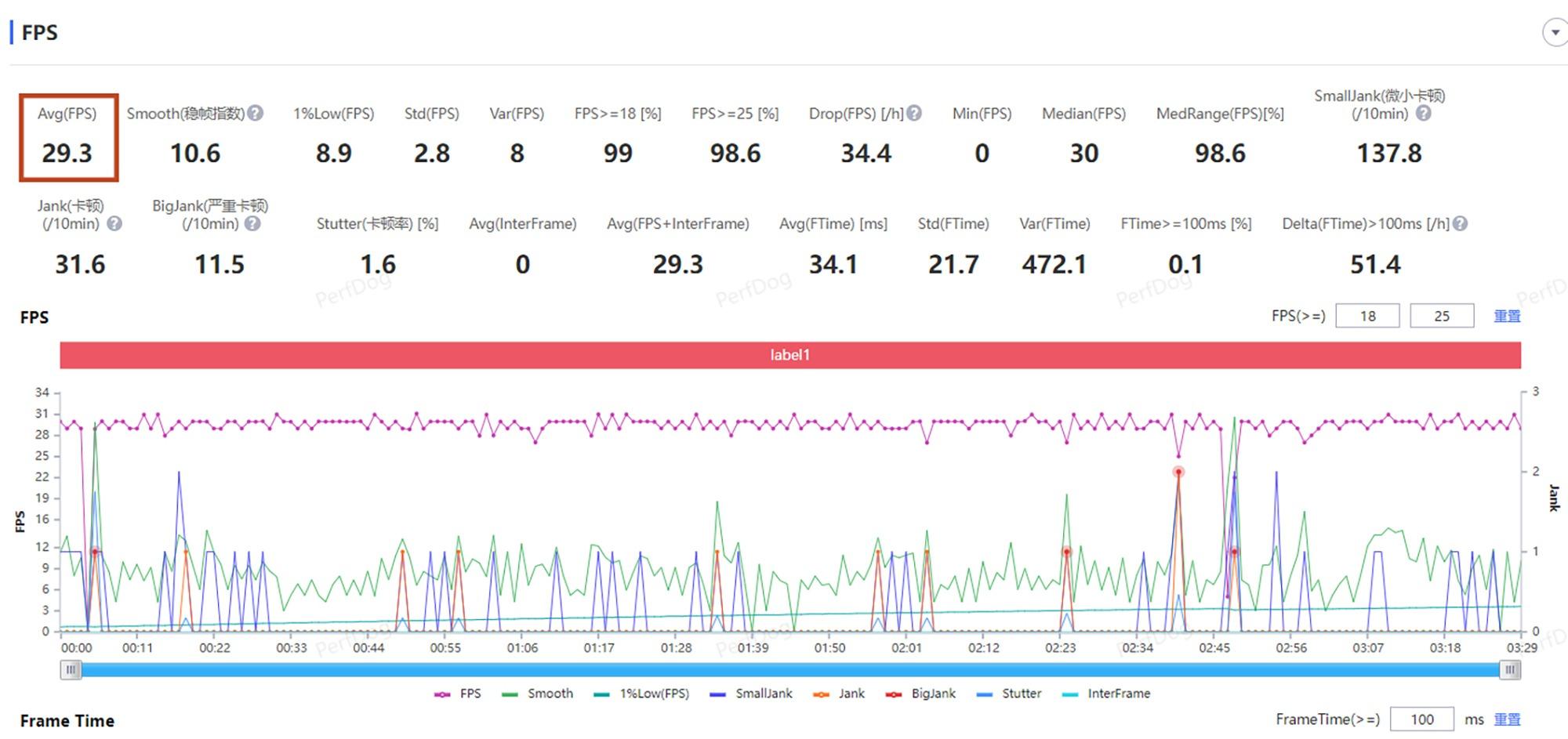Click the 01:06 time axis label

click(522, 648)
